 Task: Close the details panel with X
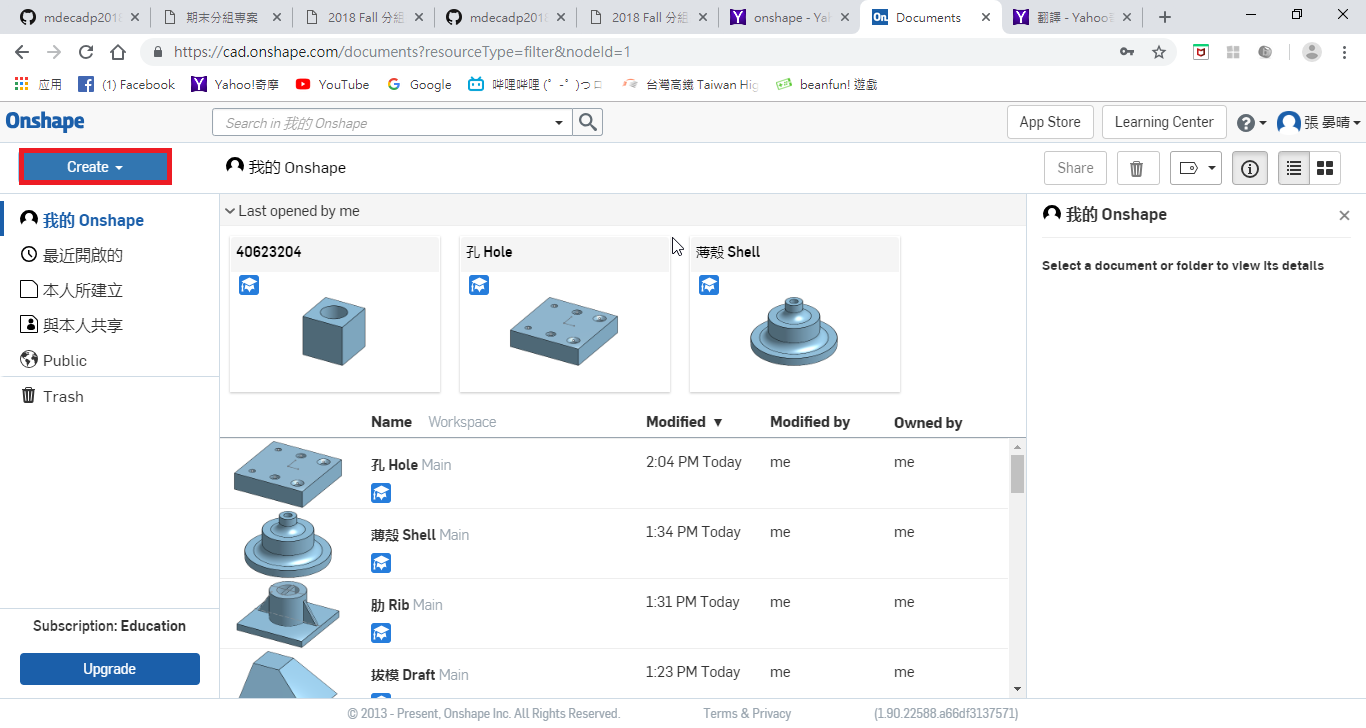pos(1344,215)
